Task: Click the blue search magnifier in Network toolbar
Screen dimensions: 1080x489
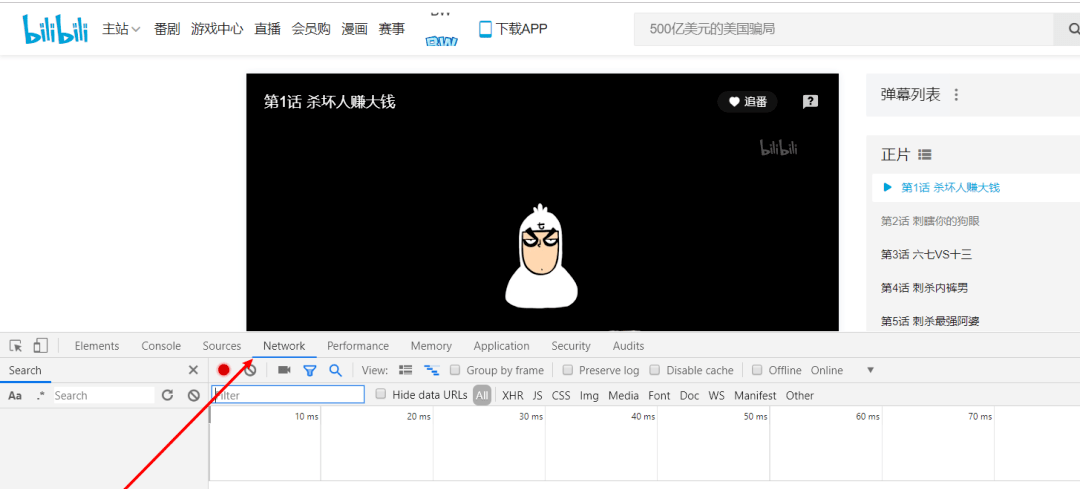Action: pos(335,371)
